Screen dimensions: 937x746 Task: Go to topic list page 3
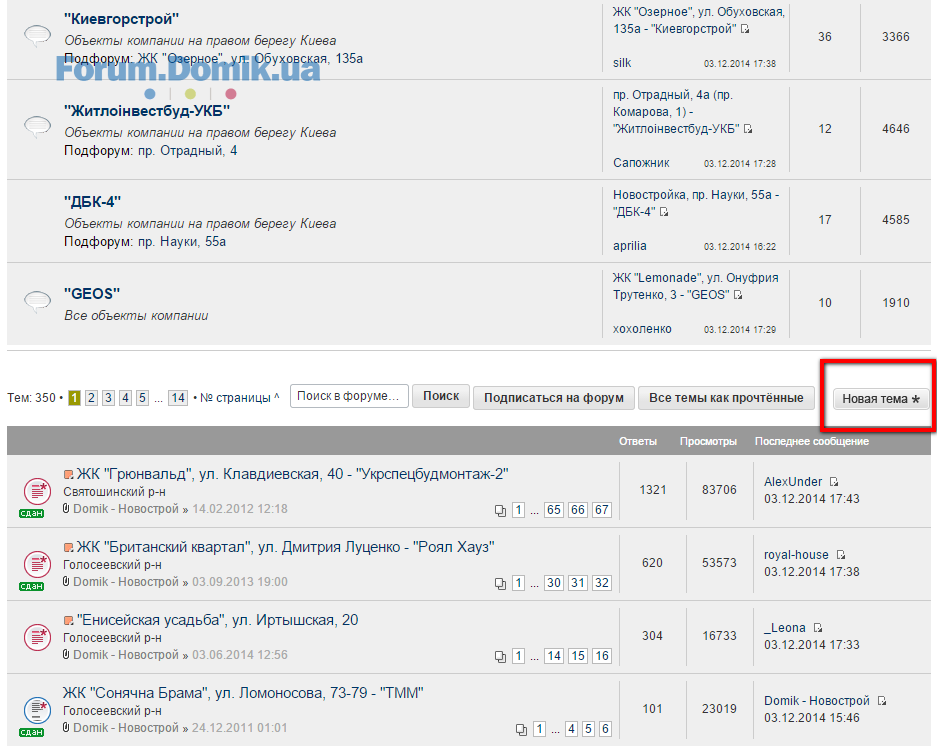click(108, 398)
